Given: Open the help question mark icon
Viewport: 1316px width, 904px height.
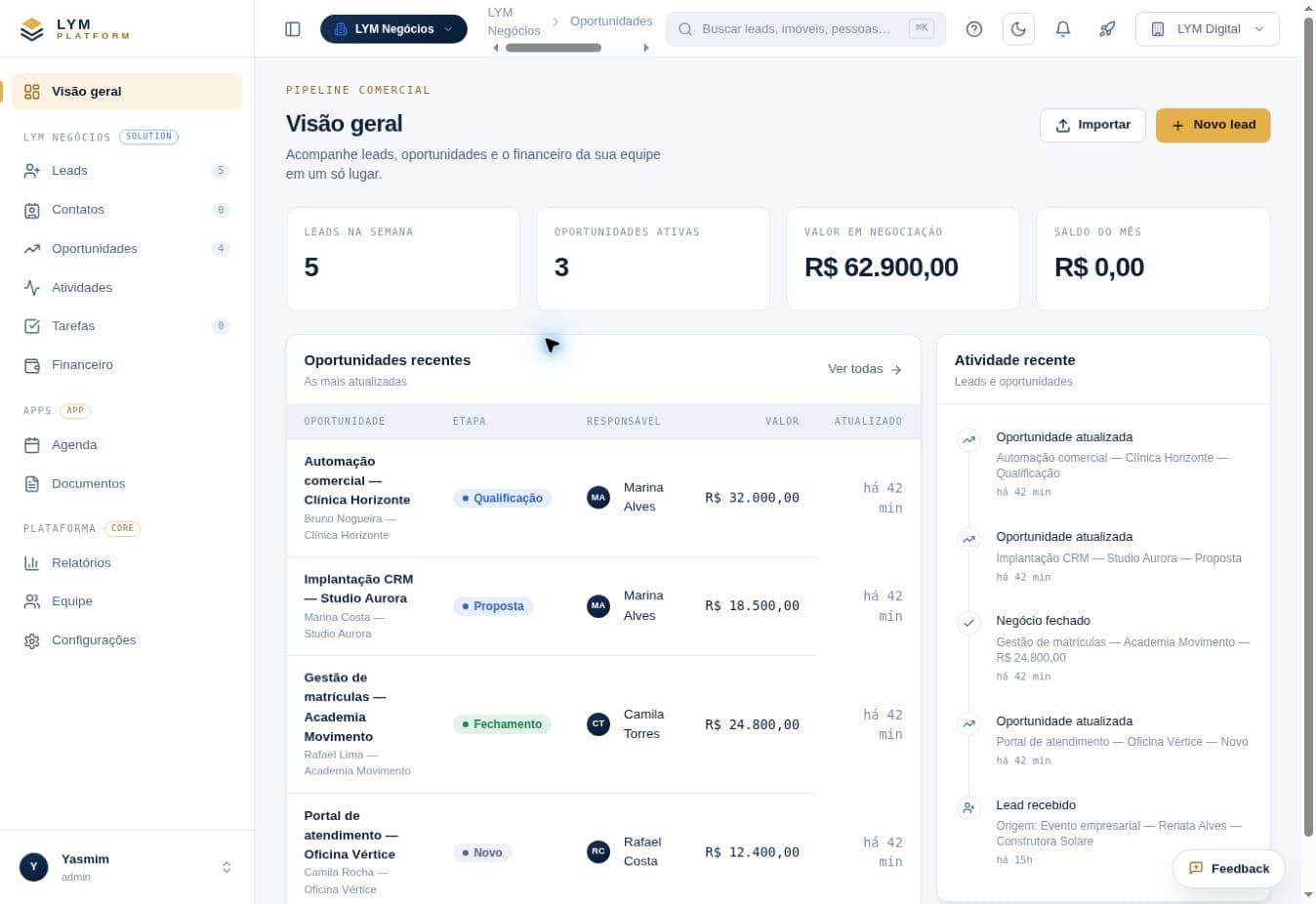Looking at the screenshot, I should [974, 29].
